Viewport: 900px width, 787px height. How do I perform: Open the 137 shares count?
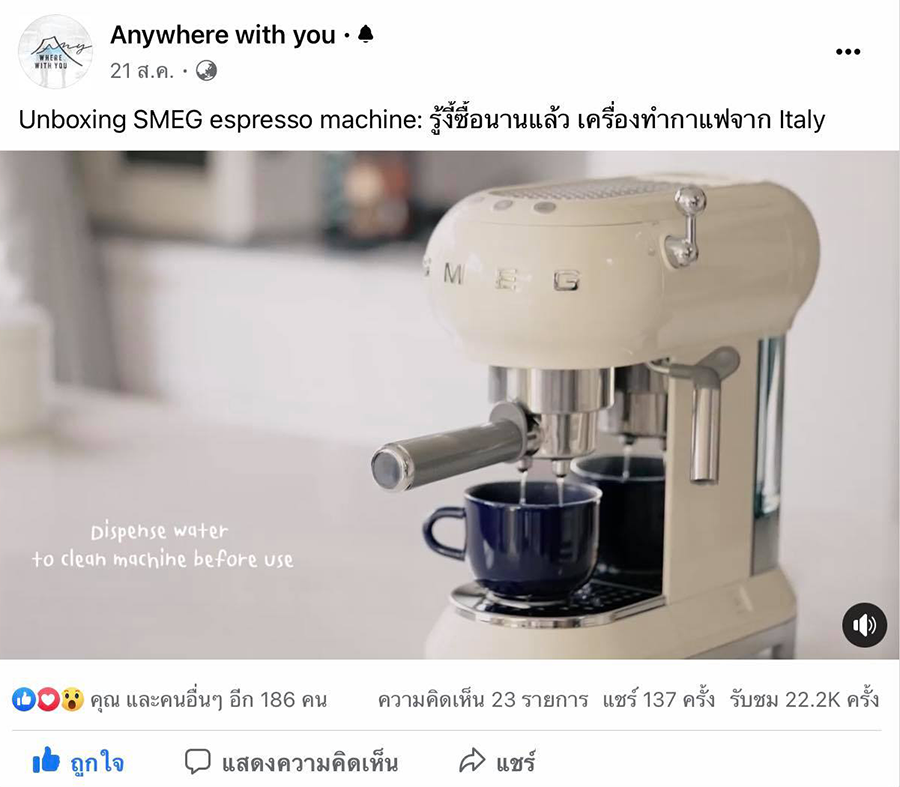pyautogui.click(x=658, y=700)
